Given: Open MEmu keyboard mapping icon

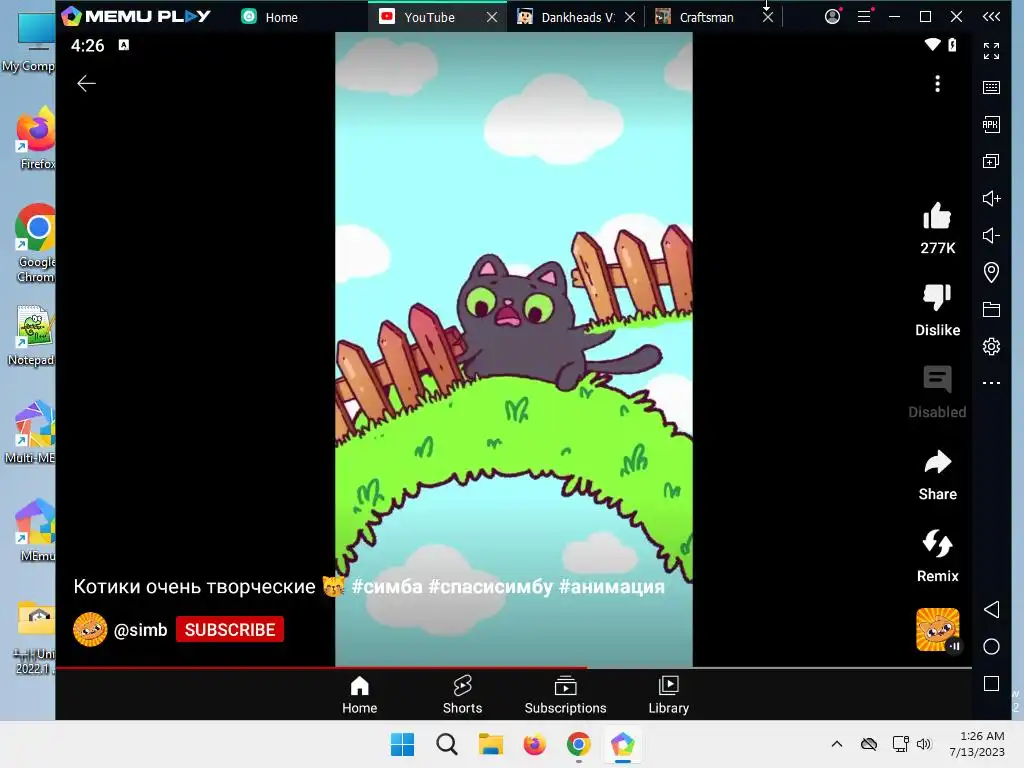Looking at the screenshot, I should click(x=991, y=88).
